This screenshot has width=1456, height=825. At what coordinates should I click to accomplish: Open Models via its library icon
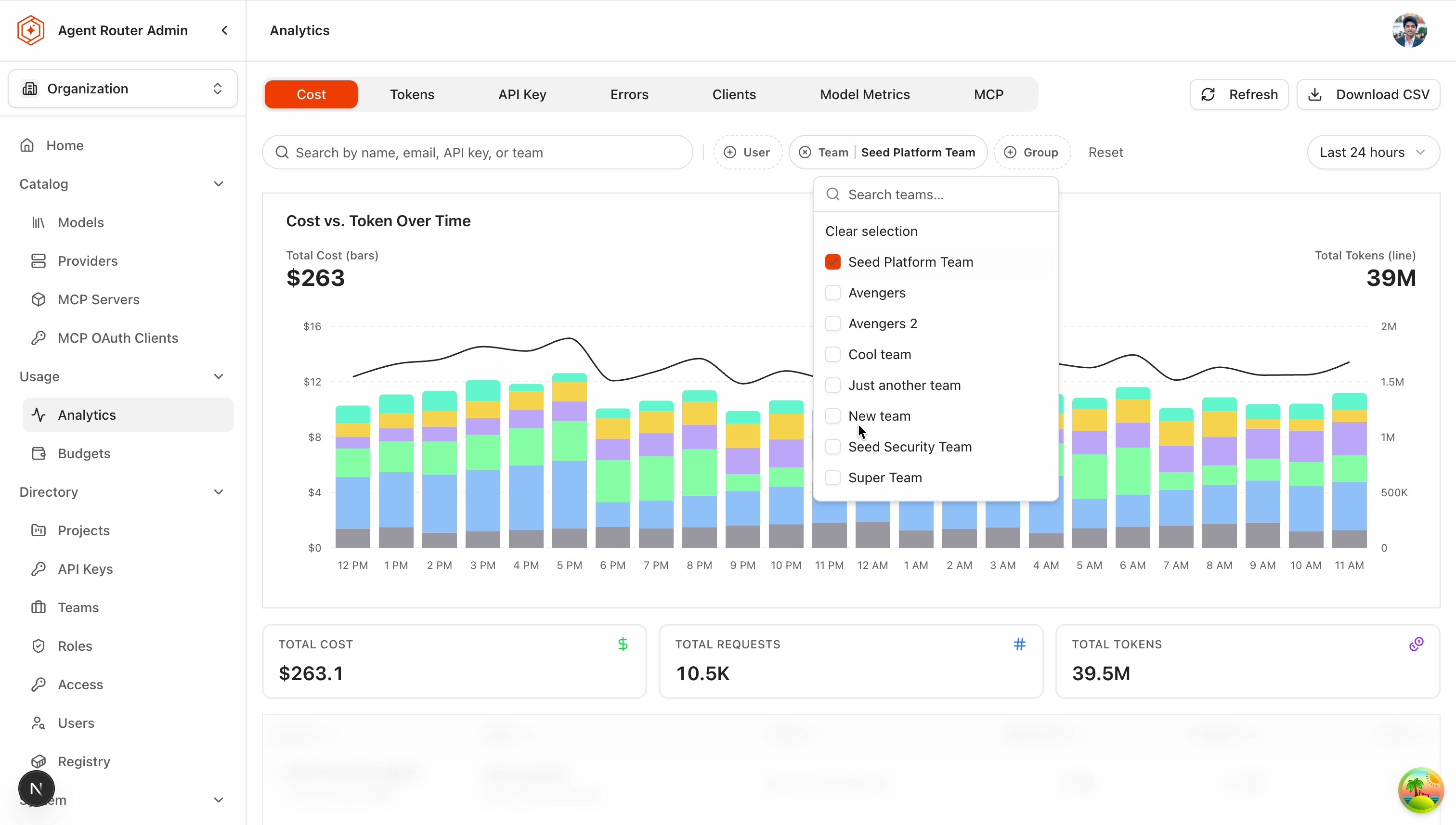pyautogui.click(x=39, y=223)
